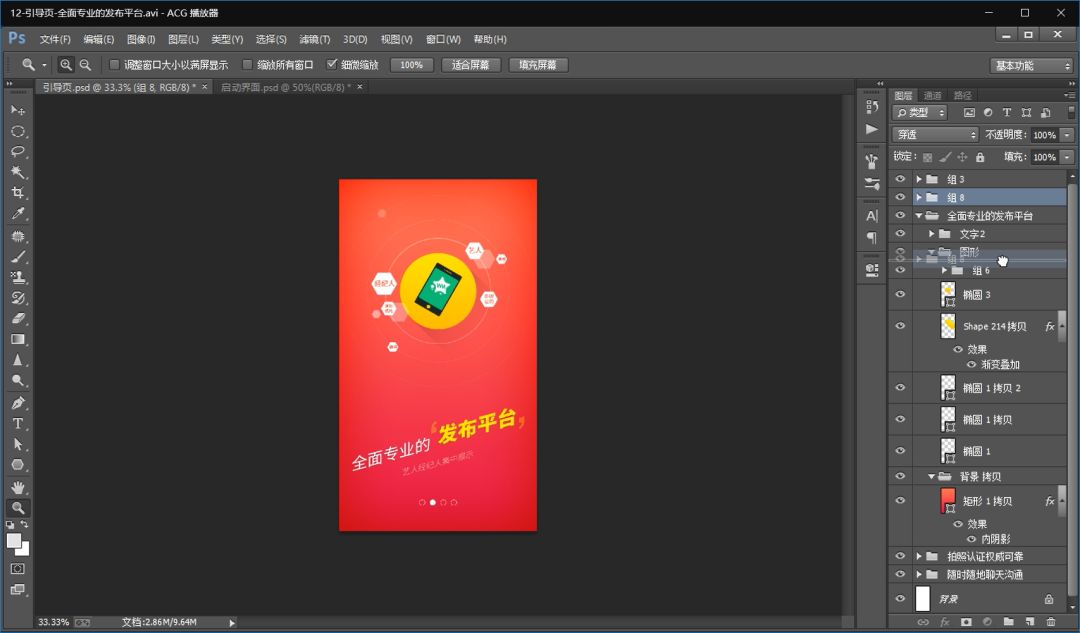Activate the Hand tool
Image resolution: width=1080 pixels, height=633 pixels.
pyautogui.click(x=18, y=487)
